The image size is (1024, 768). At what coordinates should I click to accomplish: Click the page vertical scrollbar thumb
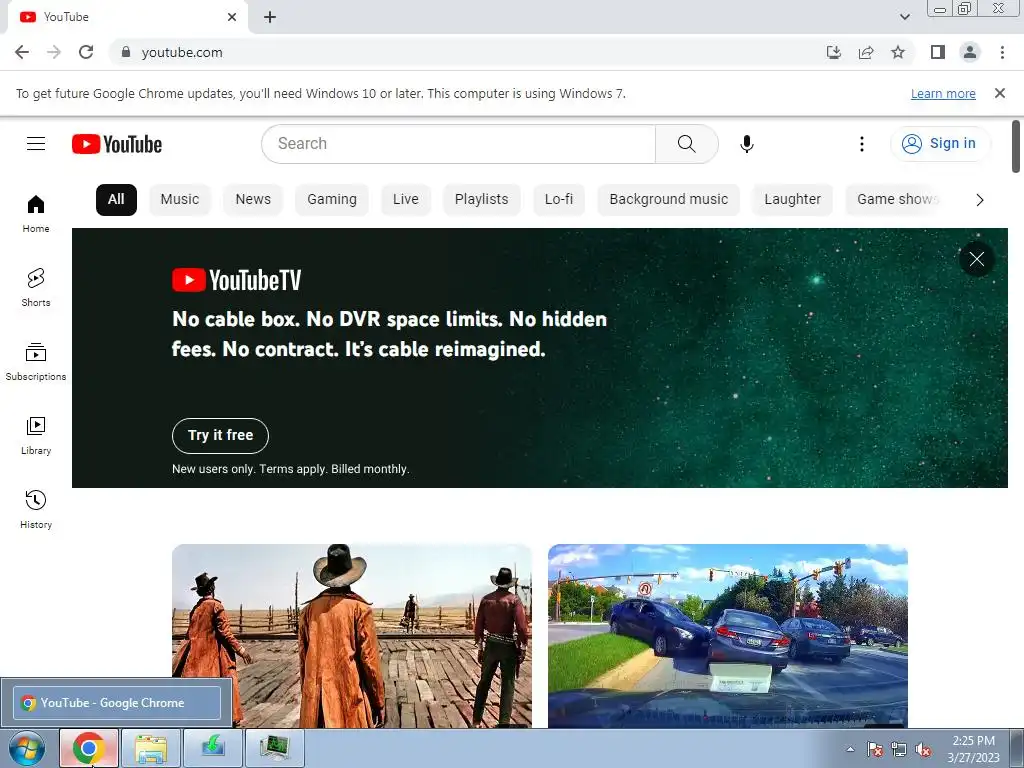coord(1016,146)
